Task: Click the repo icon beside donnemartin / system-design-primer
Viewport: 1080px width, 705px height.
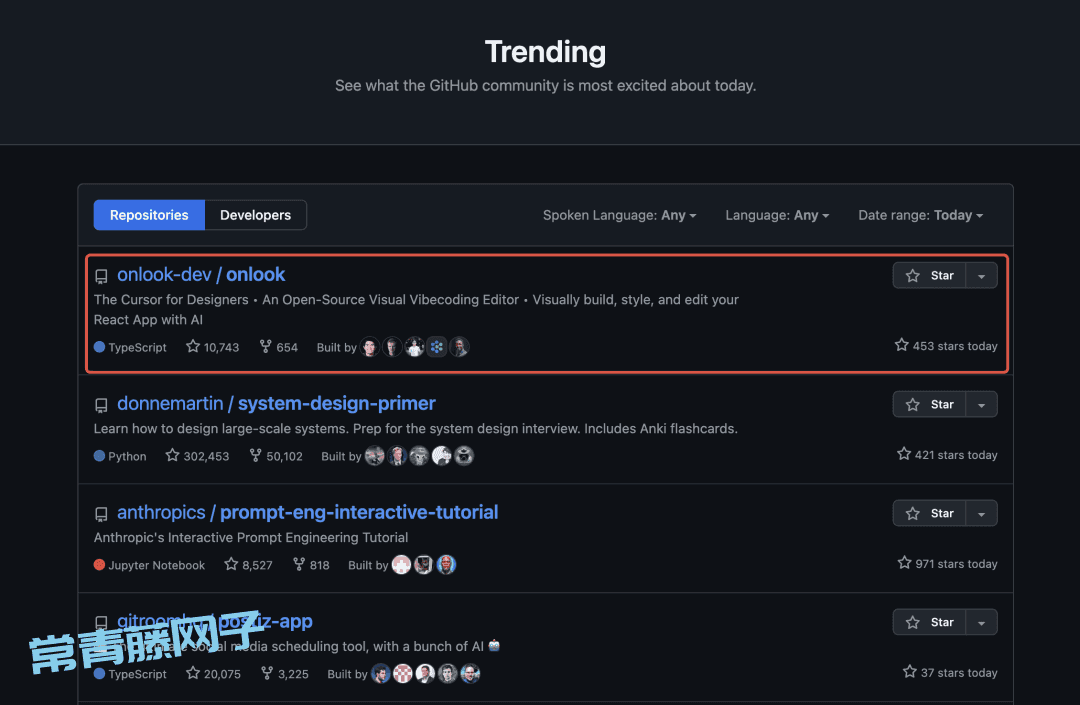Action: point(101,405)
